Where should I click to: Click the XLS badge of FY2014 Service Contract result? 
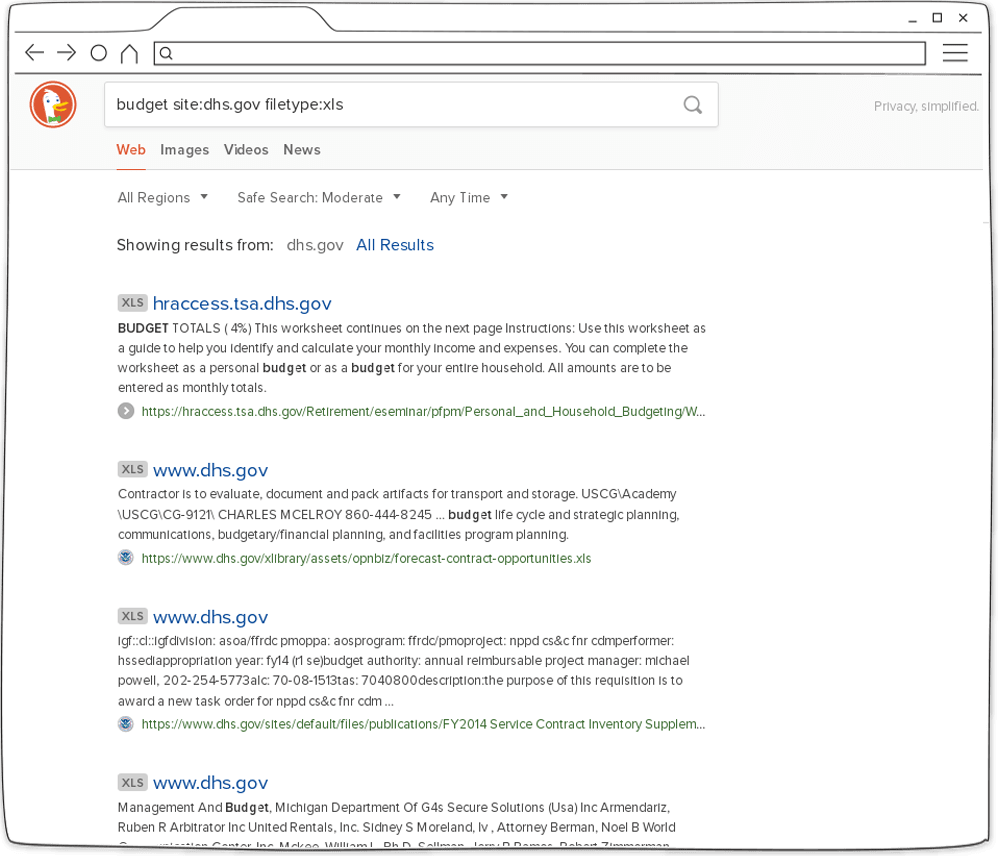click(132, 616)
